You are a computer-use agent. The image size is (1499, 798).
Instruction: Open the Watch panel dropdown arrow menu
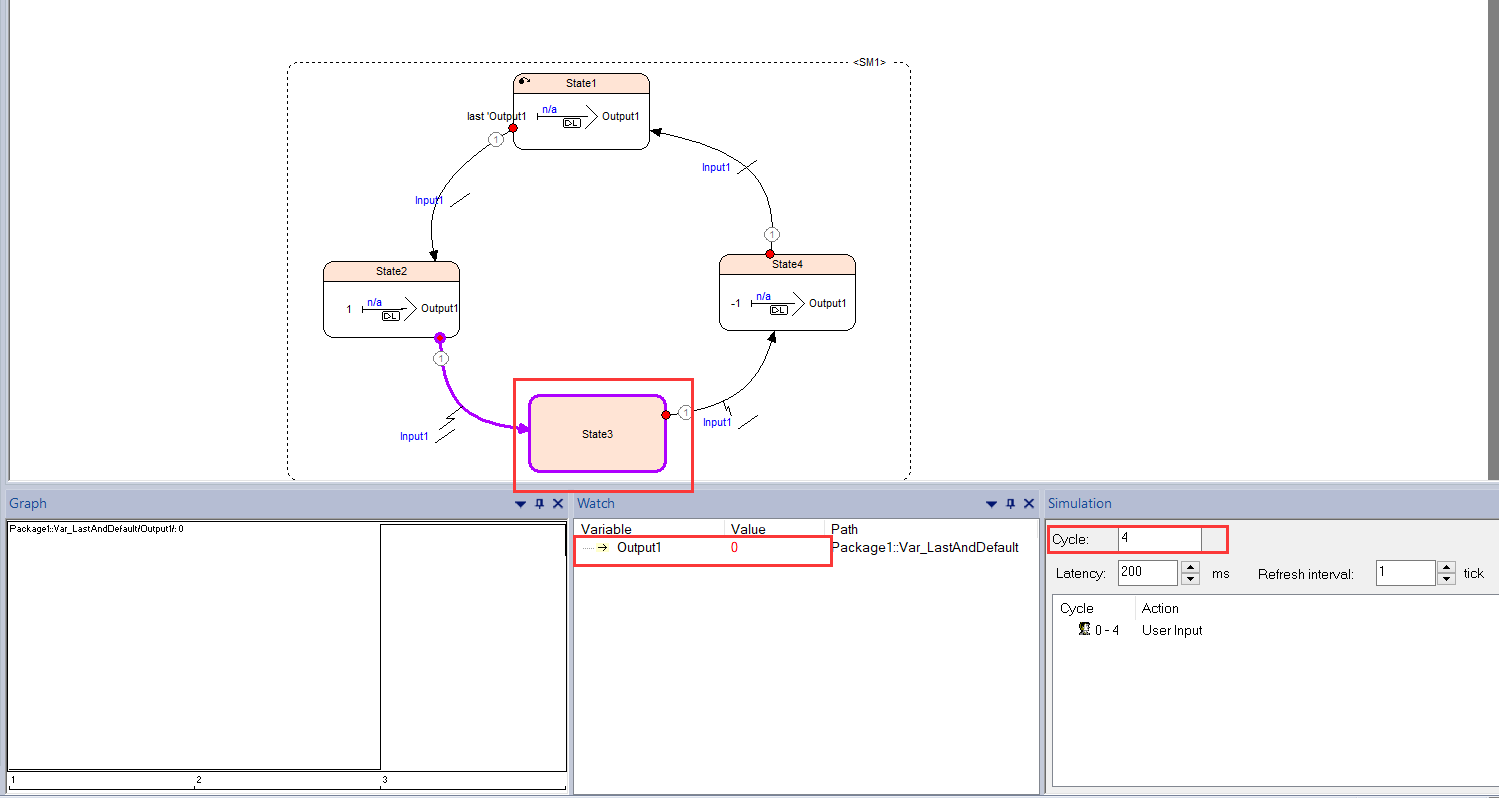click(991, 504)
